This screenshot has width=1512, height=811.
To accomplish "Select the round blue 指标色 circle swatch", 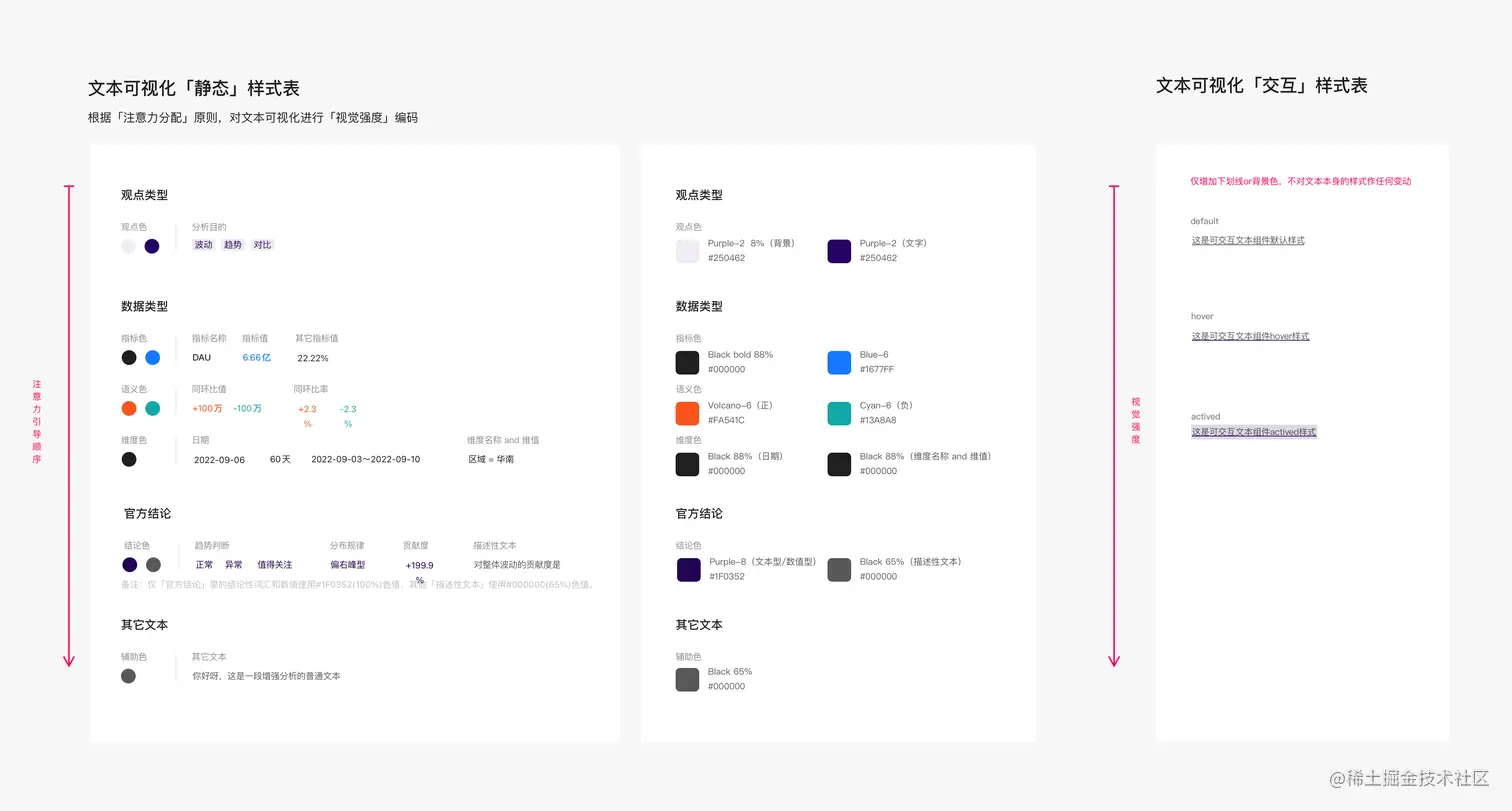I will point(153,358).
